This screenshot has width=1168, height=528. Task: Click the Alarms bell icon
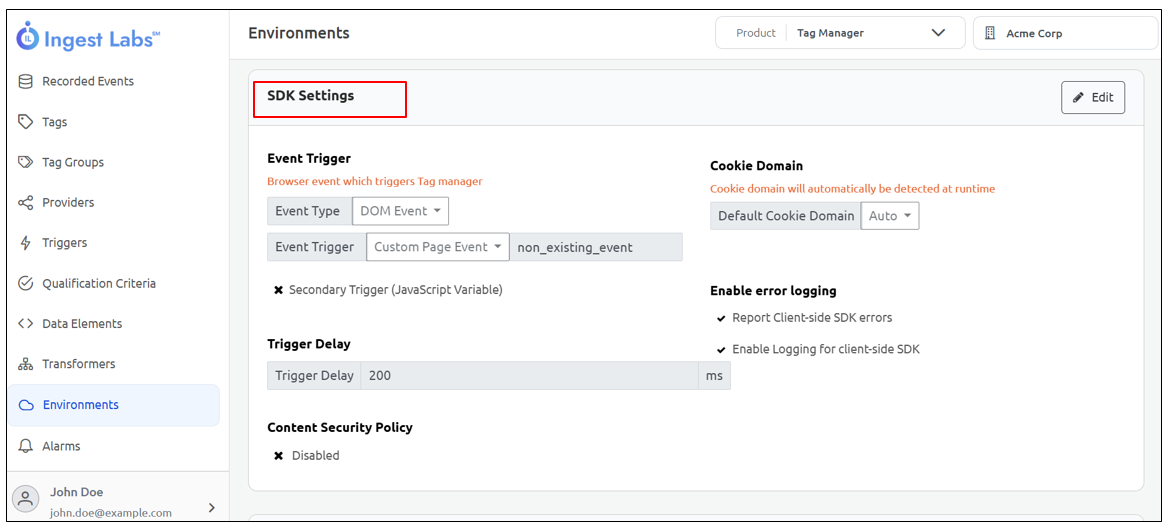[x=26, y=446]
